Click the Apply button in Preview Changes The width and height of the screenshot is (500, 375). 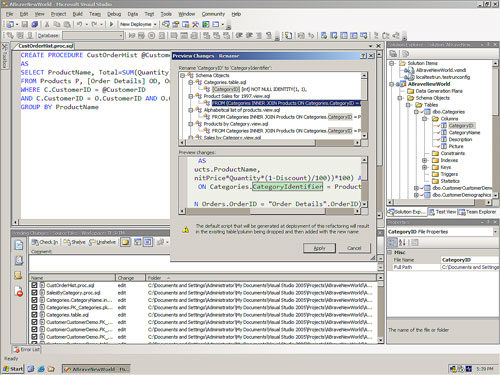click(x=319, y=248)
